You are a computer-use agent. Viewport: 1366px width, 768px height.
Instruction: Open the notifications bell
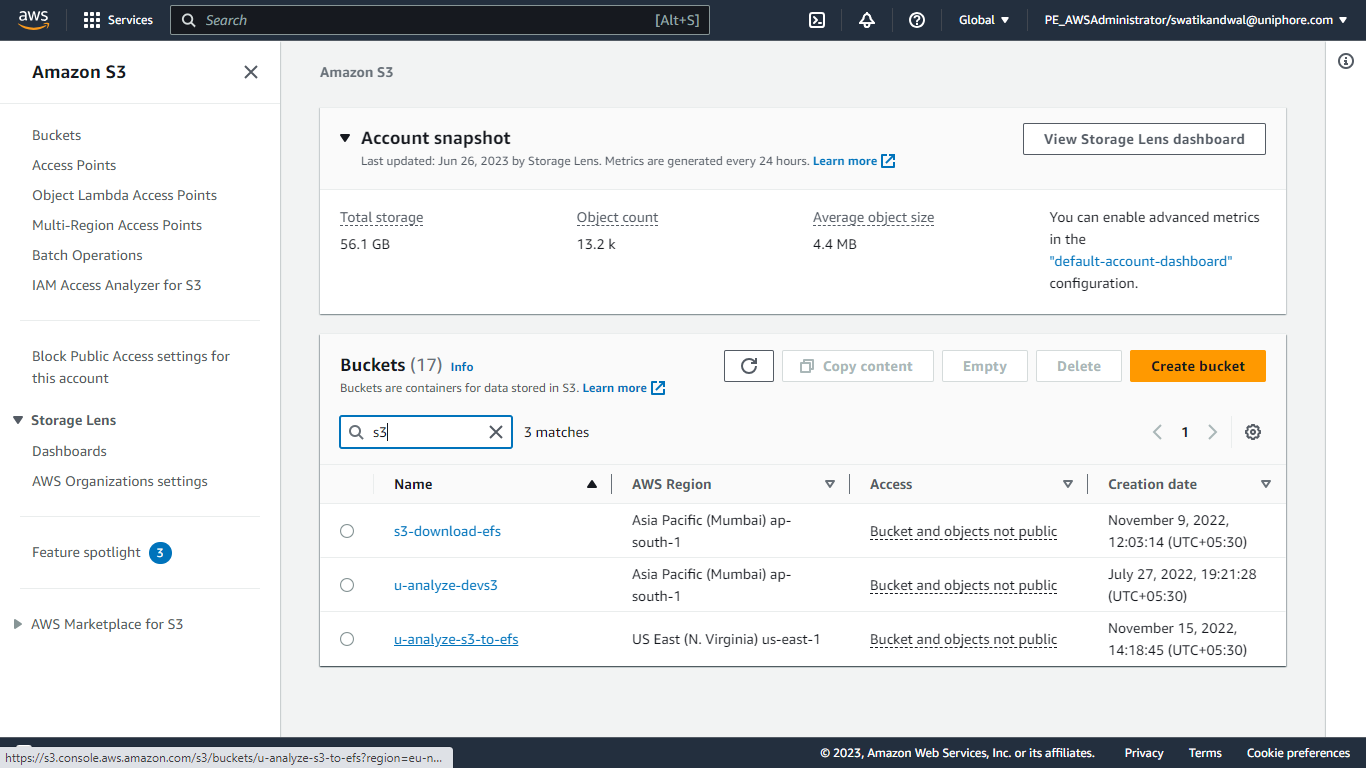pyautogui.click(x=867, y=20)
